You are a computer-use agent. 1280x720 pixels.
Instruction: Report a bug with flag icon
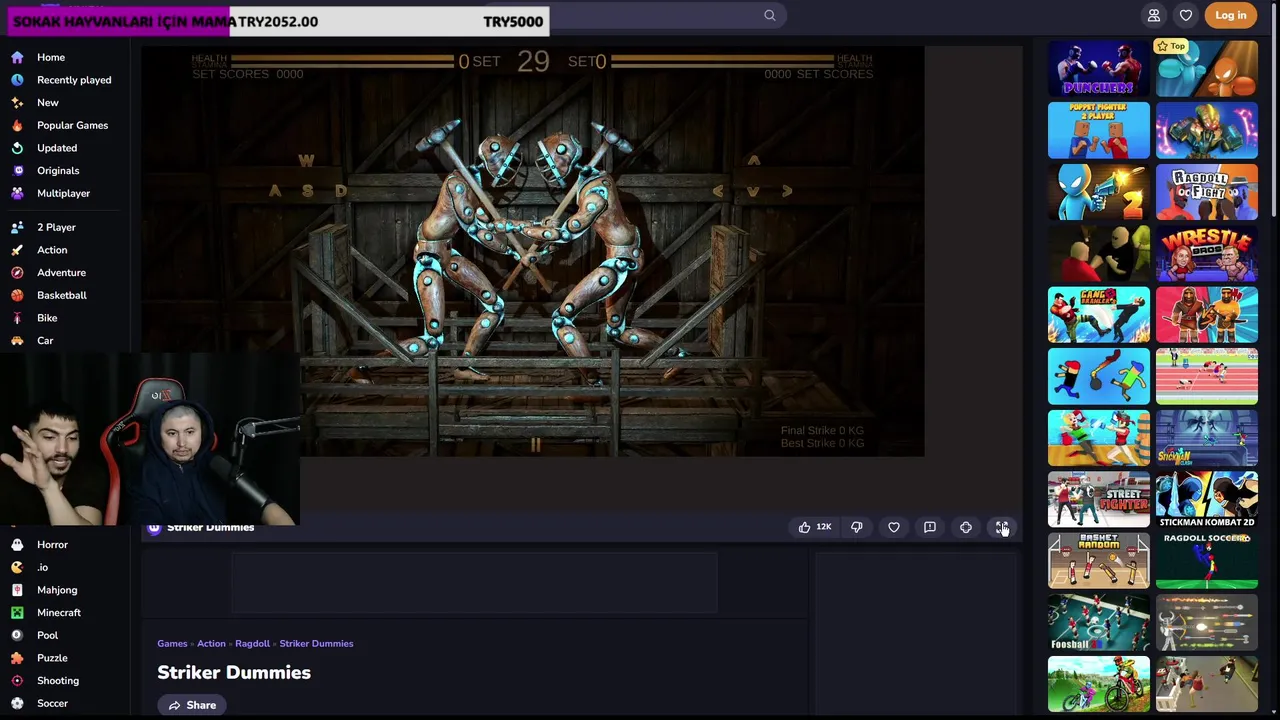click(x=930, y=527)
